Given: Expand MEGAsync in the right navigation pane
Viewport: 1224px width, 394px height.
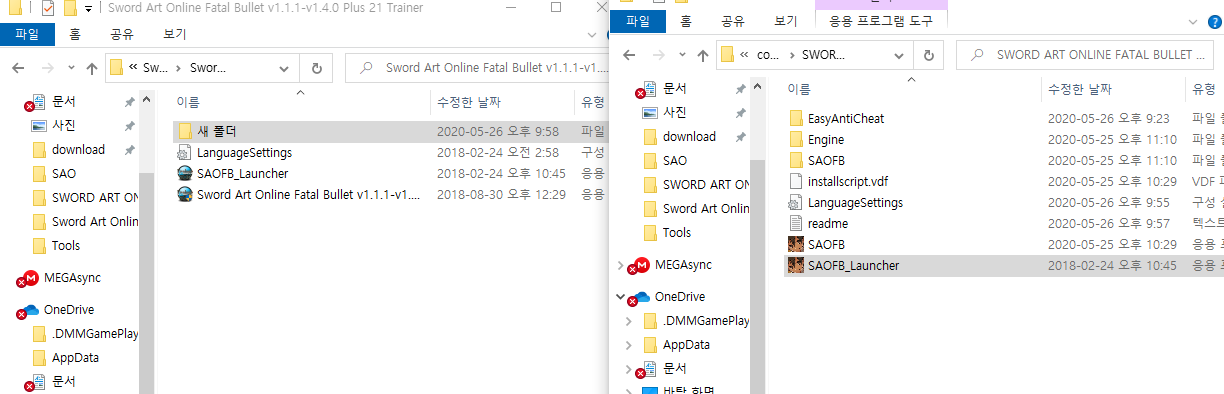Looking at the screenshot, I should pos(620,265).
